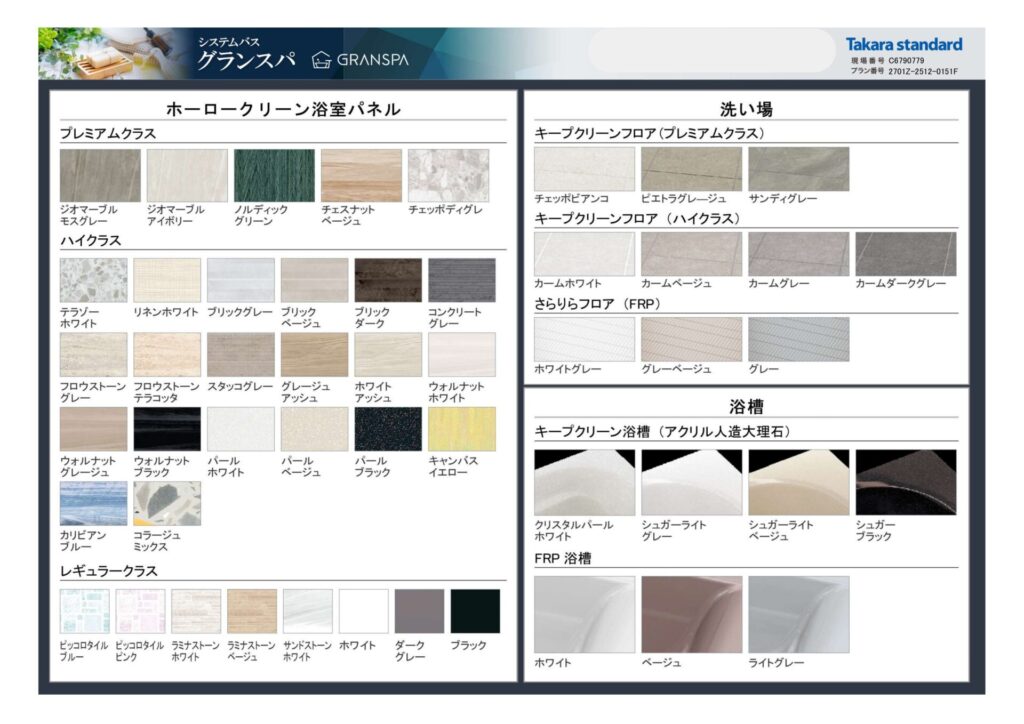1024x724 pixels.
Task: Click the Takara standard logo
Action: pyautogui.click(x=903, y=44)
